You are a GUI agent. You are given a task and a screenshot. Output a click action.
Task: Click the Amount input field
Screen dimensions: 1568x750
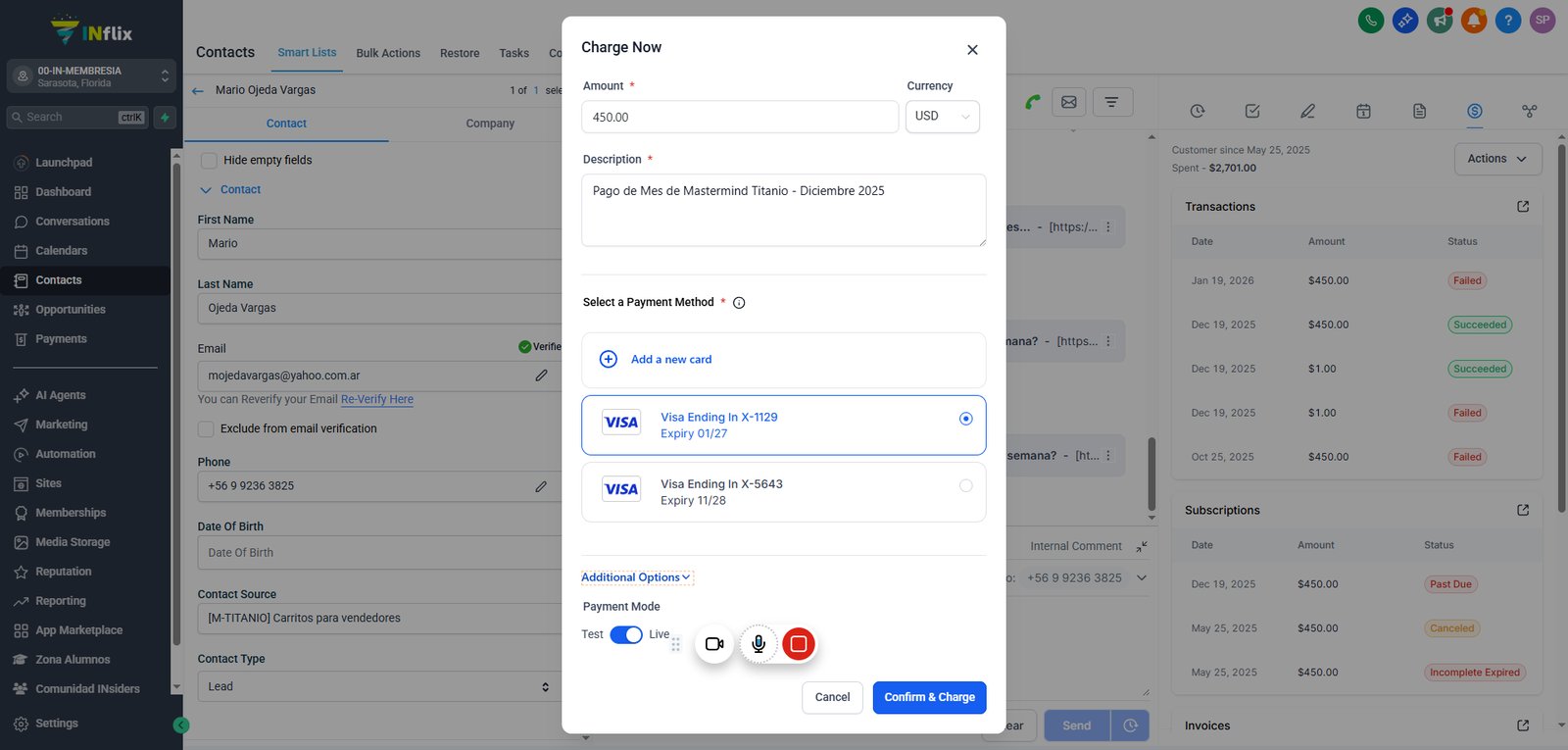click(740, 117)
